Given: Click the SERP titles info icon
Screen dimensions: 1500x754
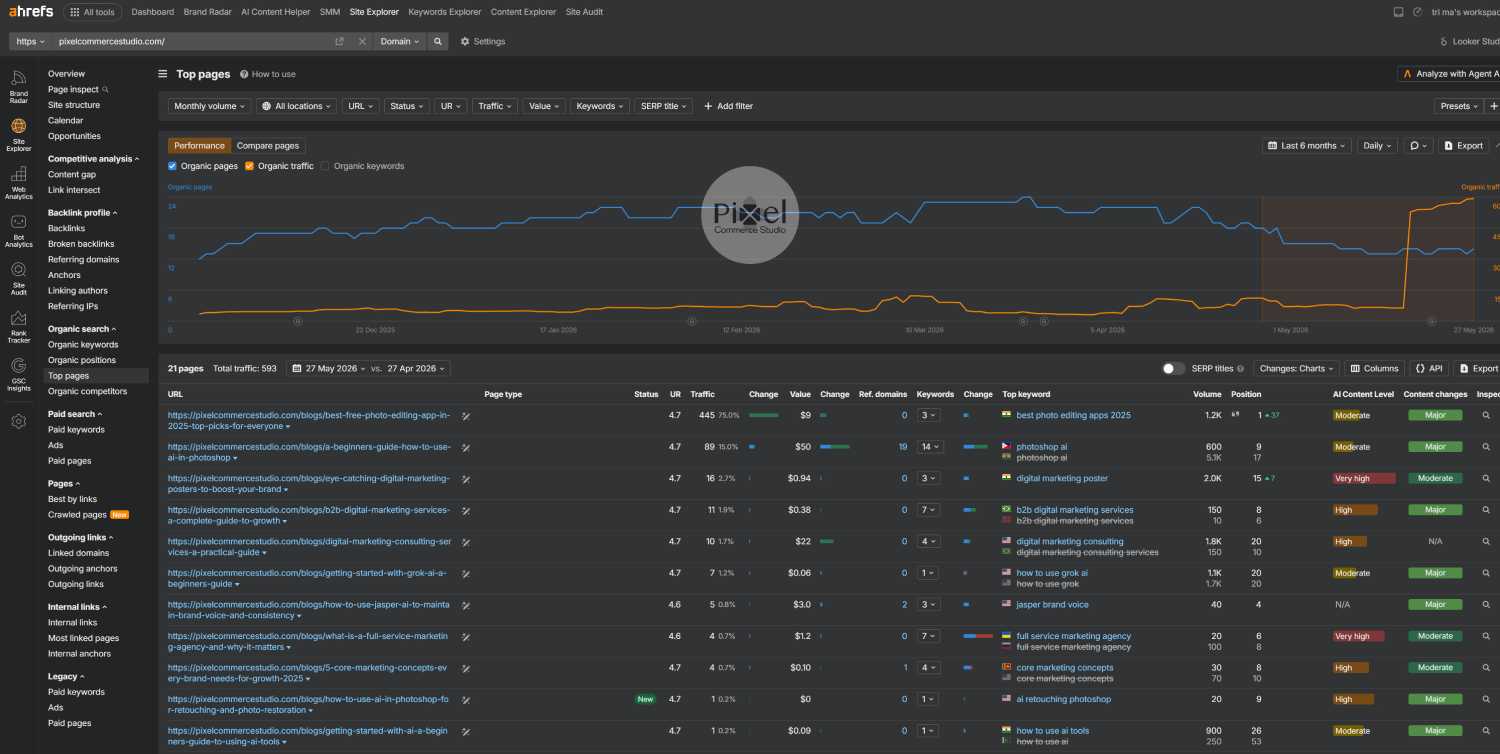Looking at the screenshot, I should pyautogui.click(x=1241, y=369).
